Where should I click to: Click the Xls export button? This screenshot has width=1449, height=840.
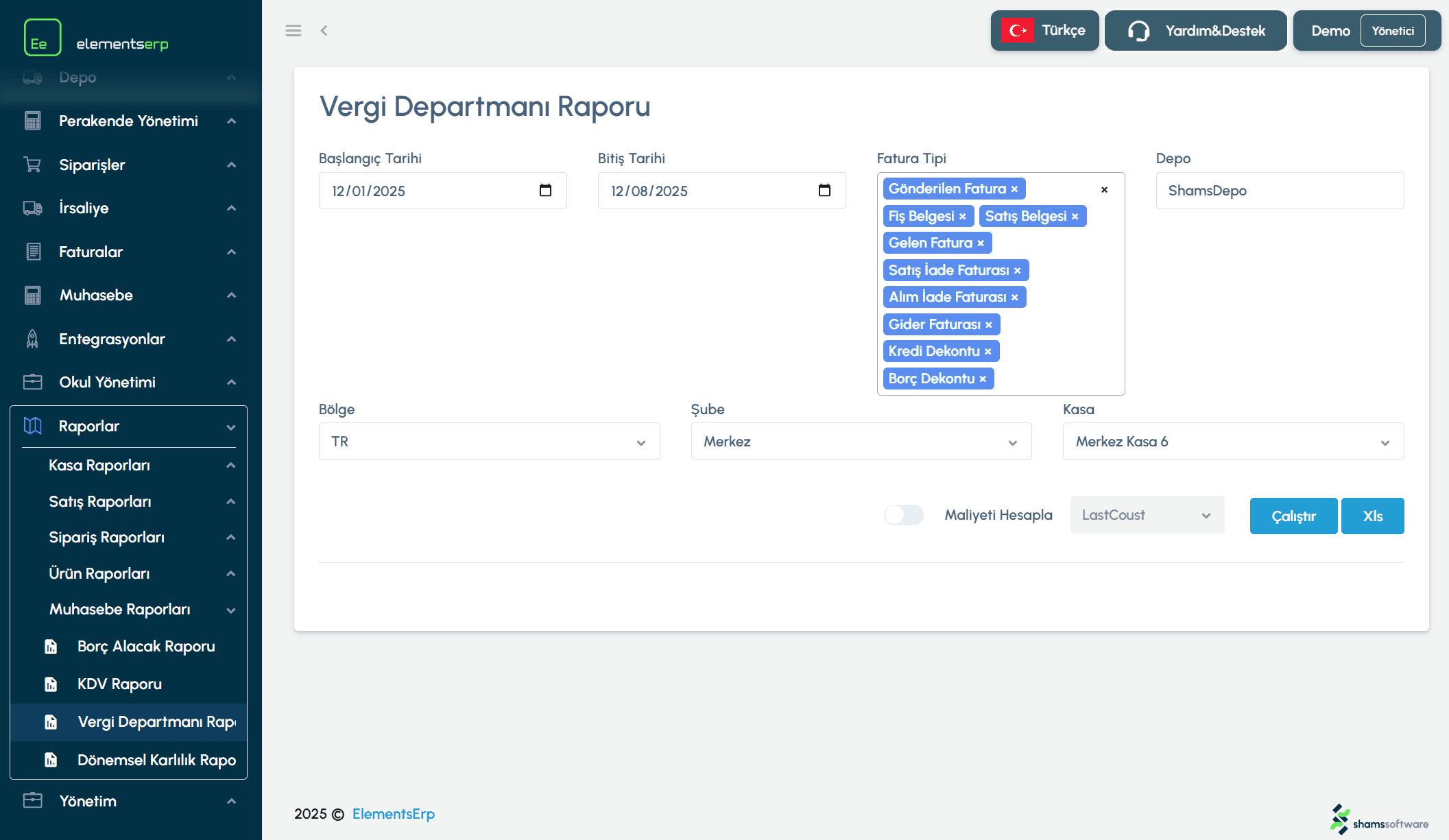click(1372, 516)
